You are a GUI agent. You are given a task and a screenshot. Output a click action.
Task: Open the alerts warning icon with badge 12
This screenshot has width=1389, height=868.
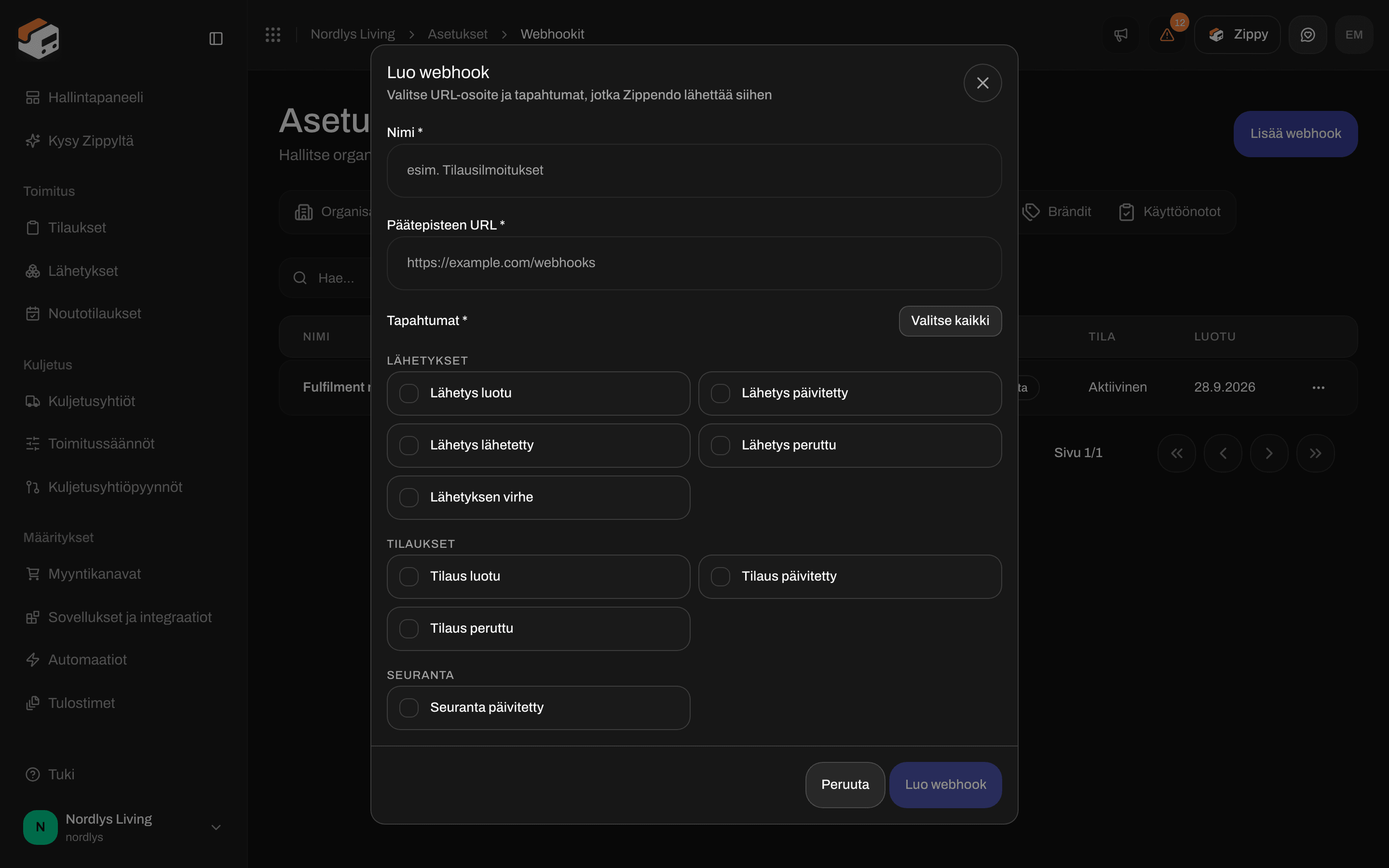click(1167, 35)
